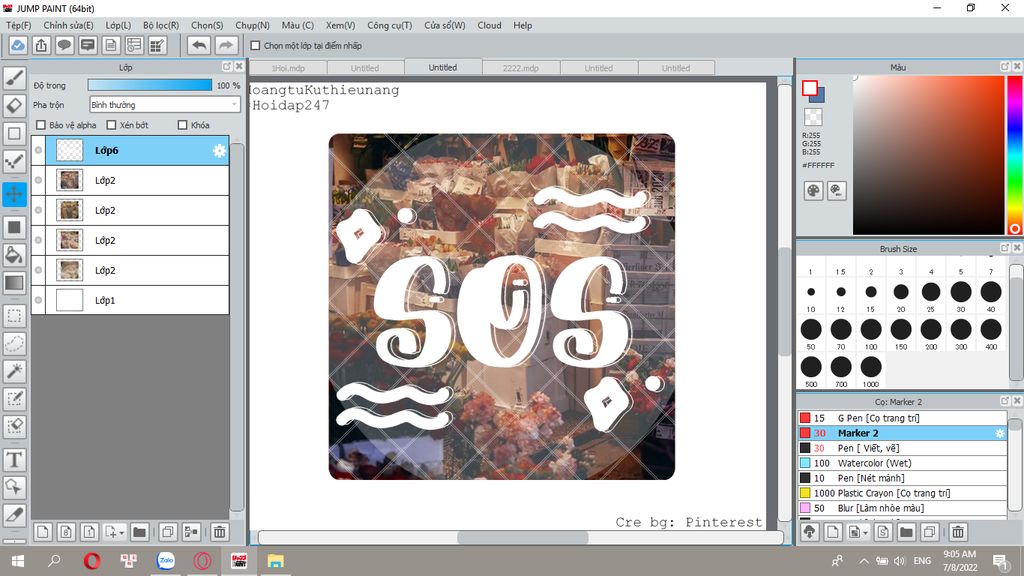Screen dimensions: 1024x576
Task: Select the Operation (object) tool
Action: pos(14,487)
